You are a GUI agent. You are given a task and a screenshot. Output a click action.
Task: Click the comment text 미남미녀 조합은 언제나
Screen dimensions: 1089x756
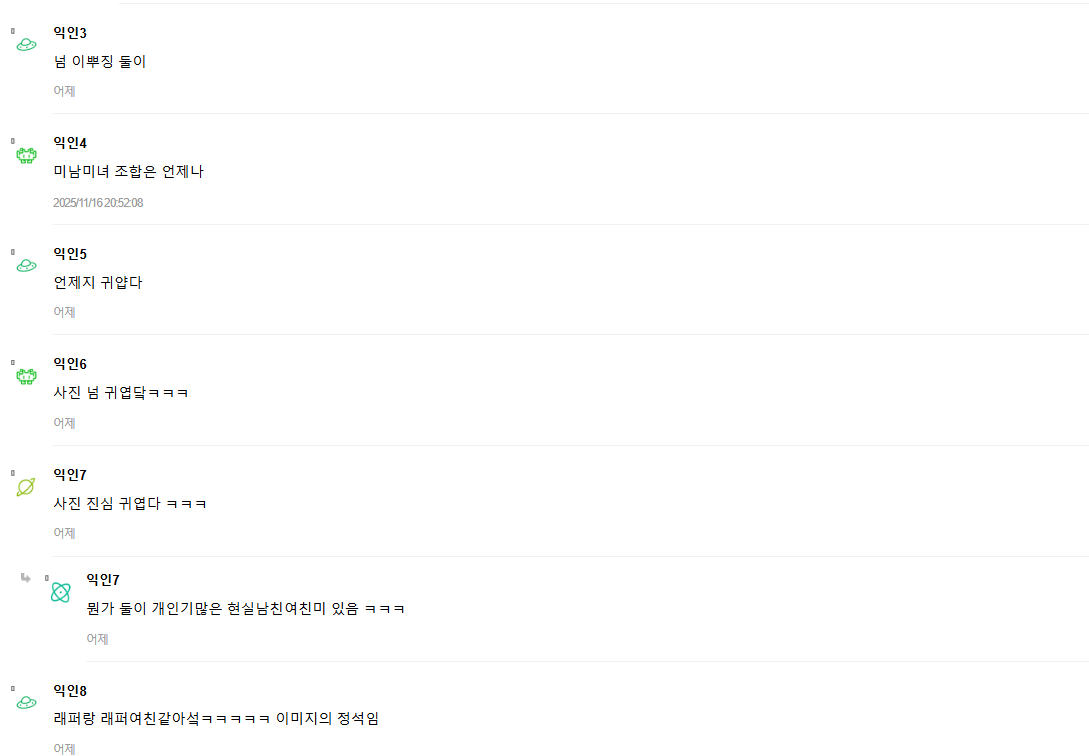[x=128, y=171]
